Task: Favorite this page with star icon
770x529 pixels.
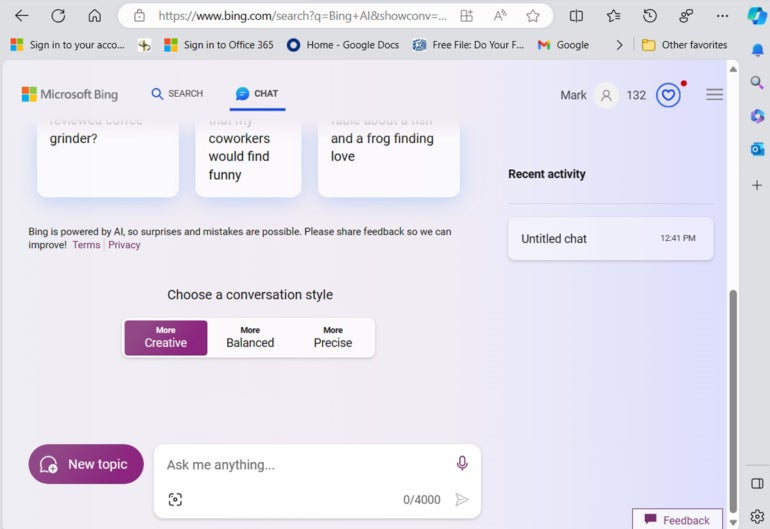Action: pyautogui.click(x=533, y=16)
